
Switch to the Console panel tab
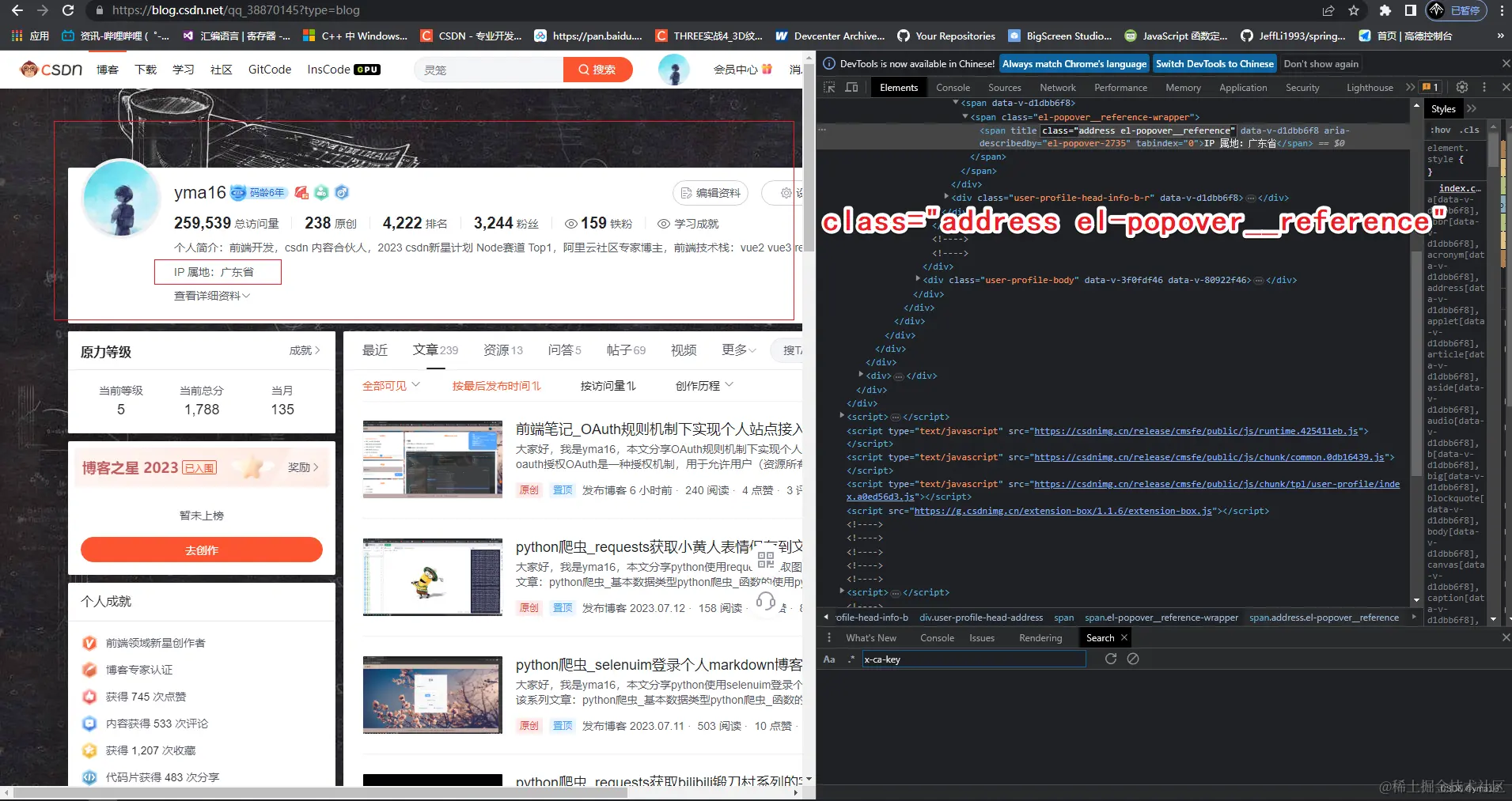[953, 87]
